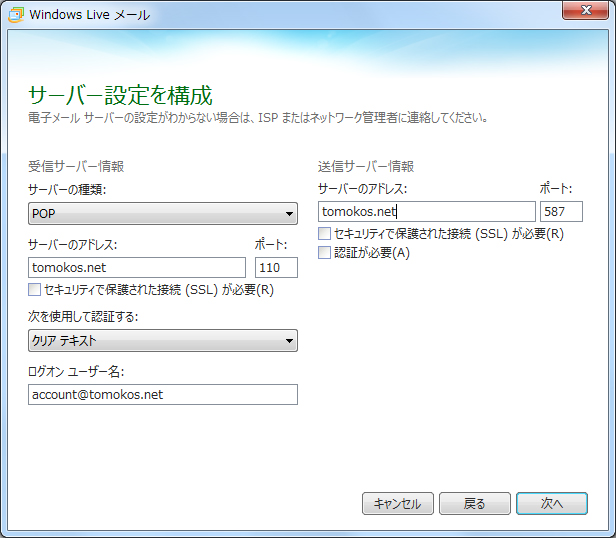
Task: Click the ISP help description text
Action: coord(258,118)
